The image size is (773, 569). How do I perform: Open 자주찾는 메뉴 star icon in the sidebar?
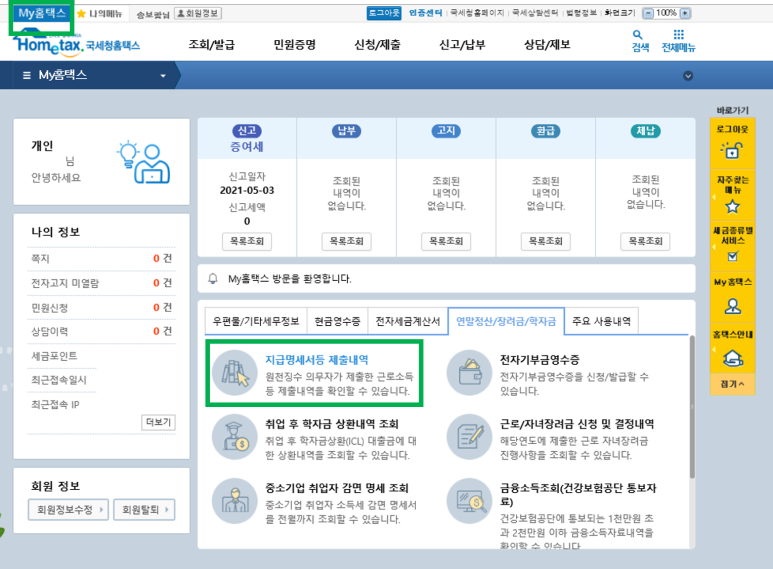[732, 206]
